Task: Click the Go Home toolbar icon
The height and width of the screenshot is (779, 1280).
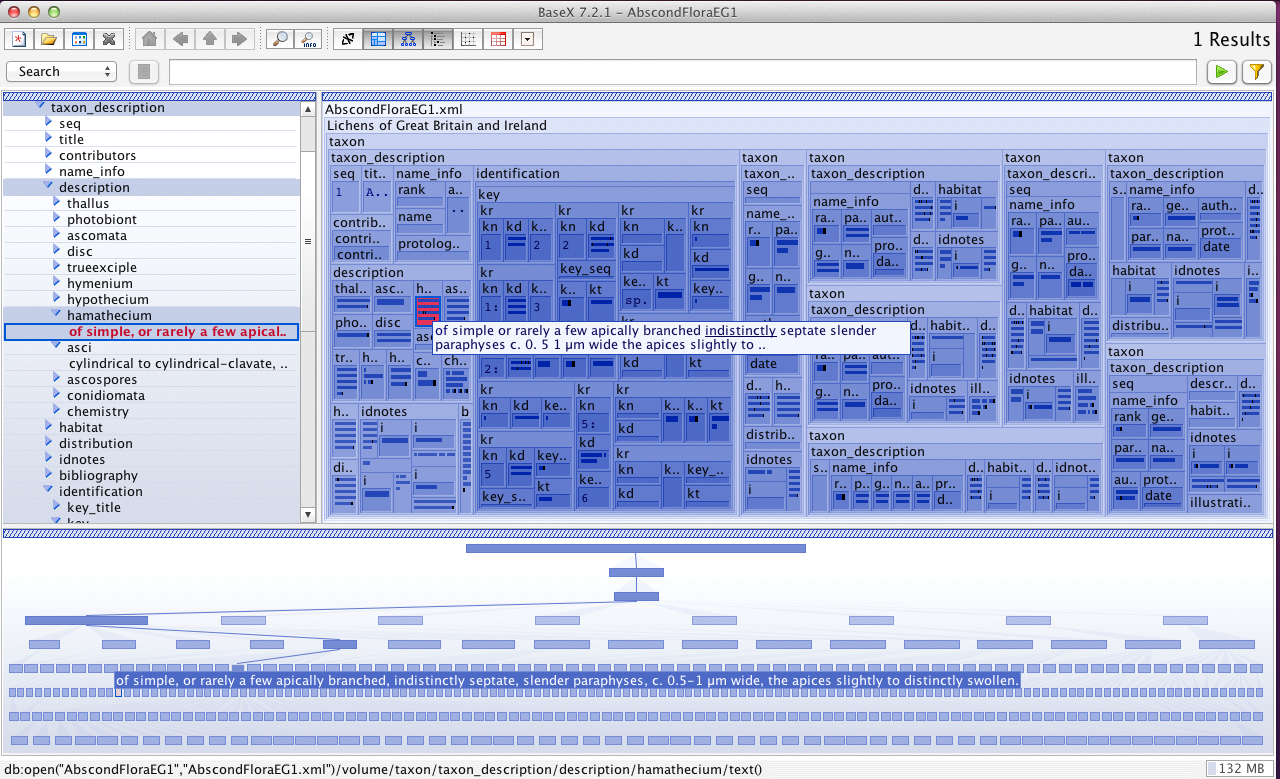Action: pyautogui.click(x=149, y=40)
